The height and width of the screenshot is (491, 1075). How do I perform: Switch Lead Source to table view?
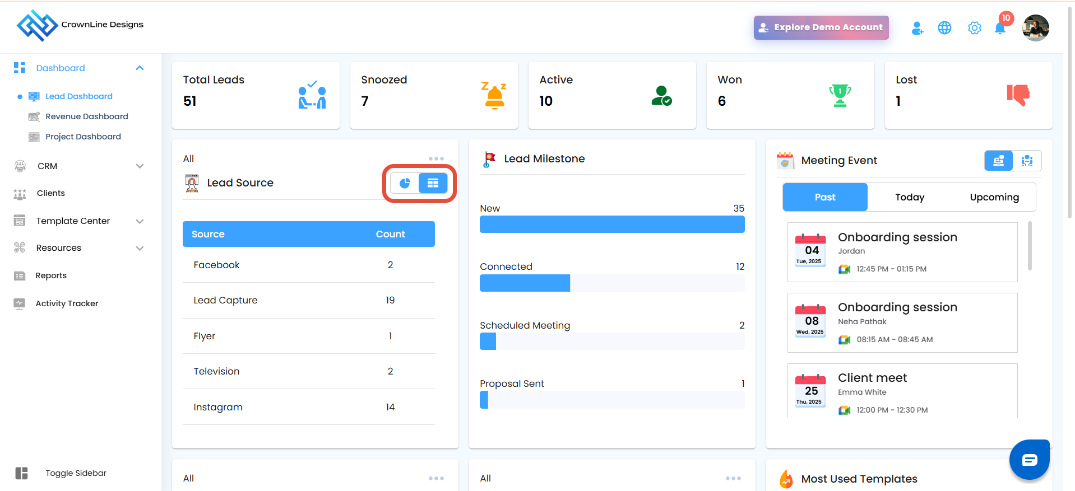pos(433,183)
